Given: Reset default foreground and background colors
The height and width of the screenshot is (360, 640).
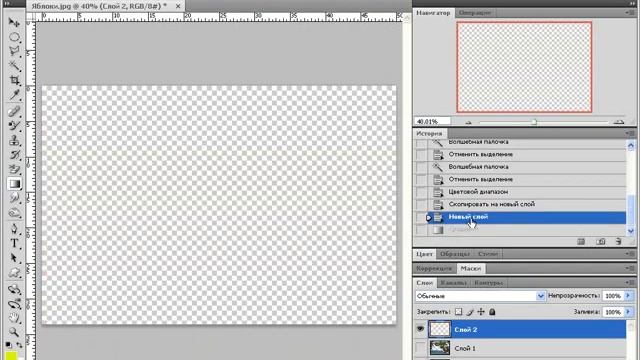Looking at the screenshot, I should 8,345.
